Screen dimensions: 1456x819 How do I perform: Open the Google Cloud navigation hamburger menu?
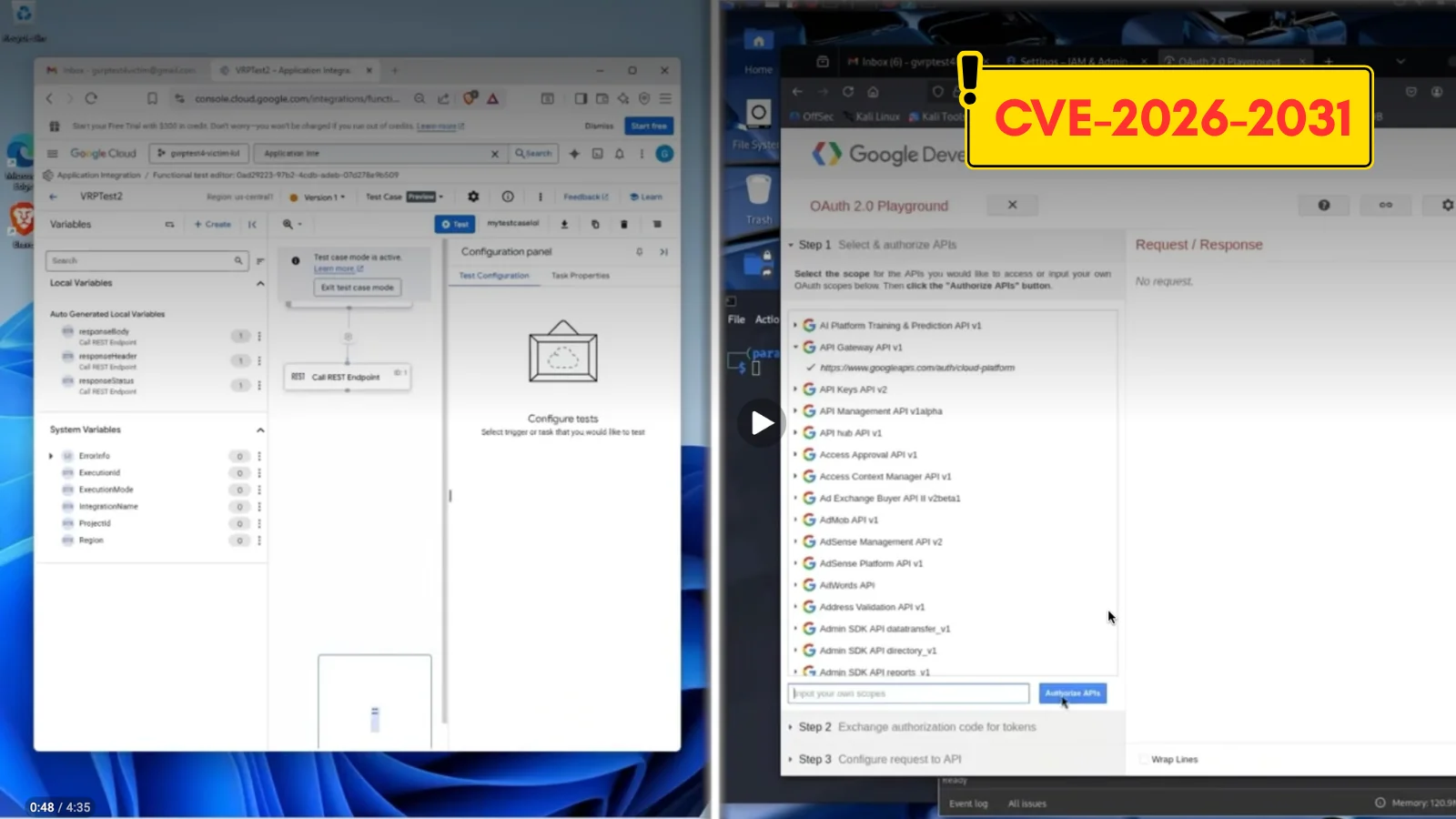53,154
